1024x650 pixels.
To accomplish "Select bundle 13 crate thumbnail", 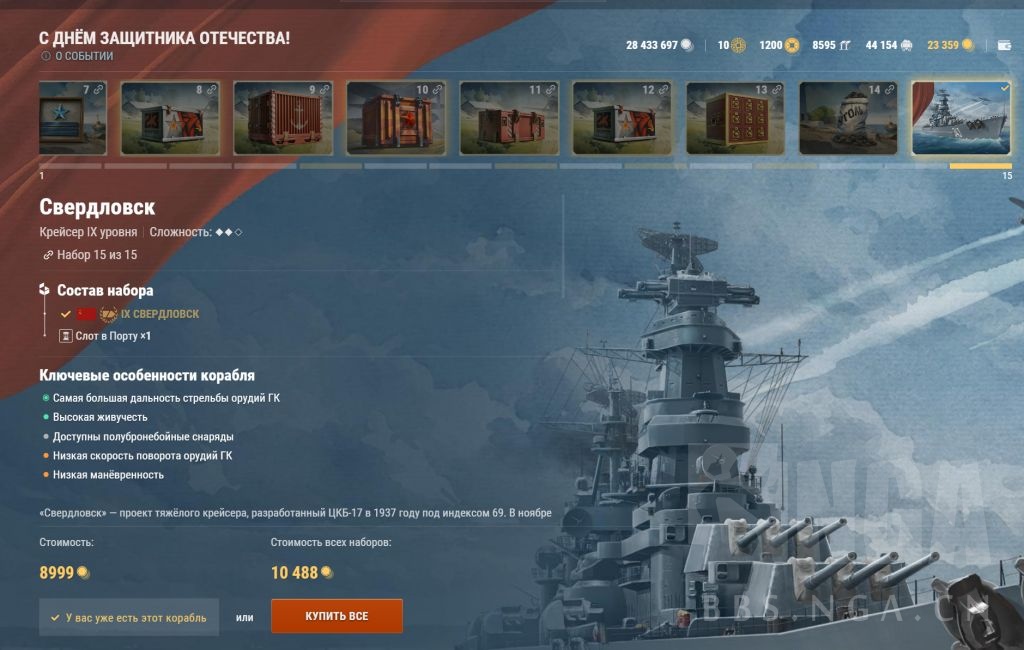I will pos(735,118).
